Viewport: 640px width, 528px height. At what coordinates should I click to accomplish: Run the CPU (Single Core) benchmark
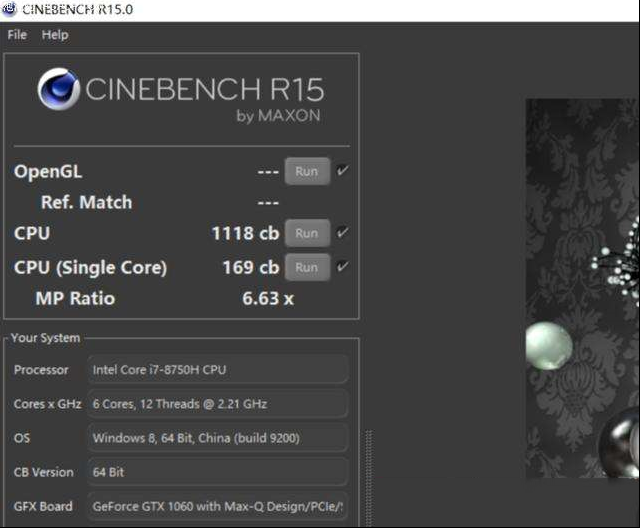click(x=307, y=267)
